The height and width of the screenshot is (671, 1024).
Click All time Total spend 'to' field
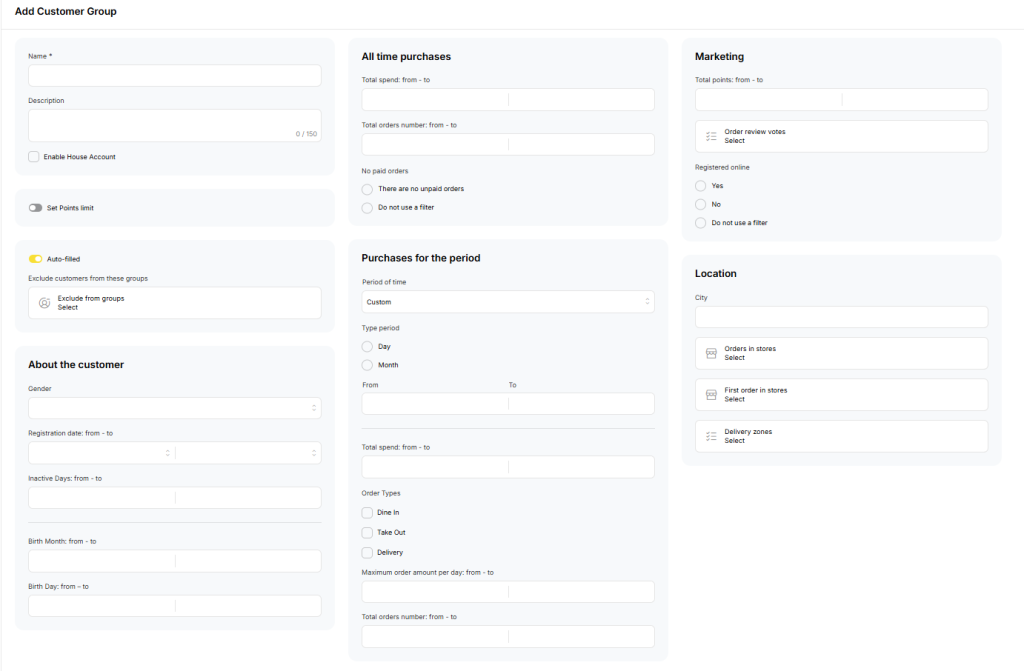[x=581, y=100]
